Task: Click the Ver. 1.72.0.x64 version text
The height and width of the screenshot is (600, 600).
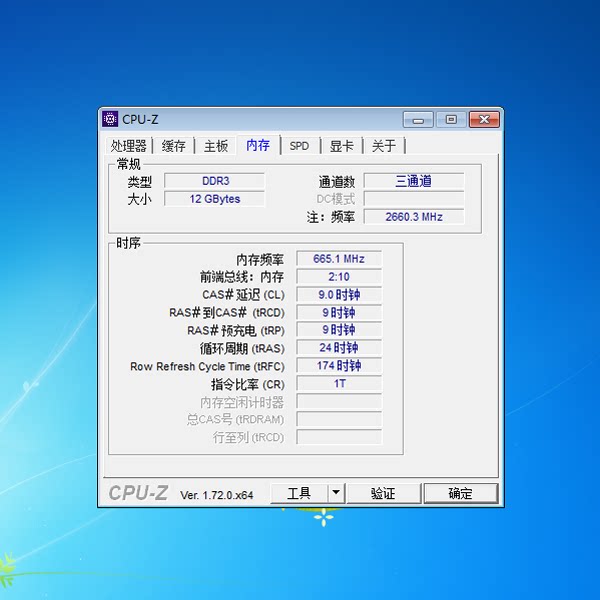Action: tap(217, 495)
